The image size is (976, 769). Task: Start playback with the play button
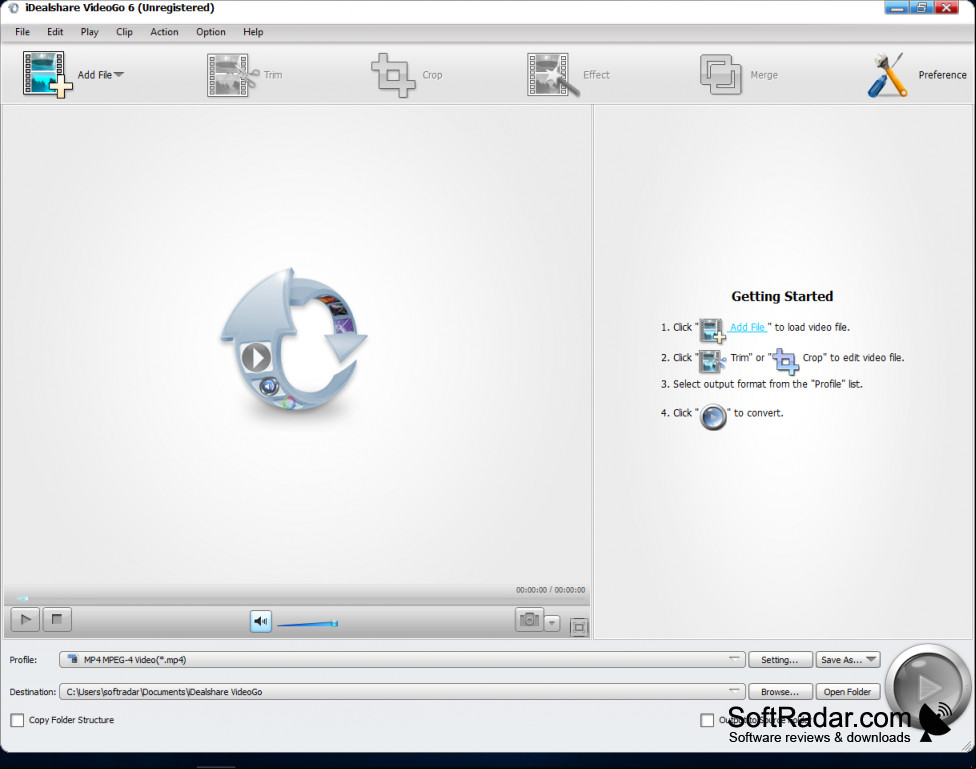click(26, 620)
